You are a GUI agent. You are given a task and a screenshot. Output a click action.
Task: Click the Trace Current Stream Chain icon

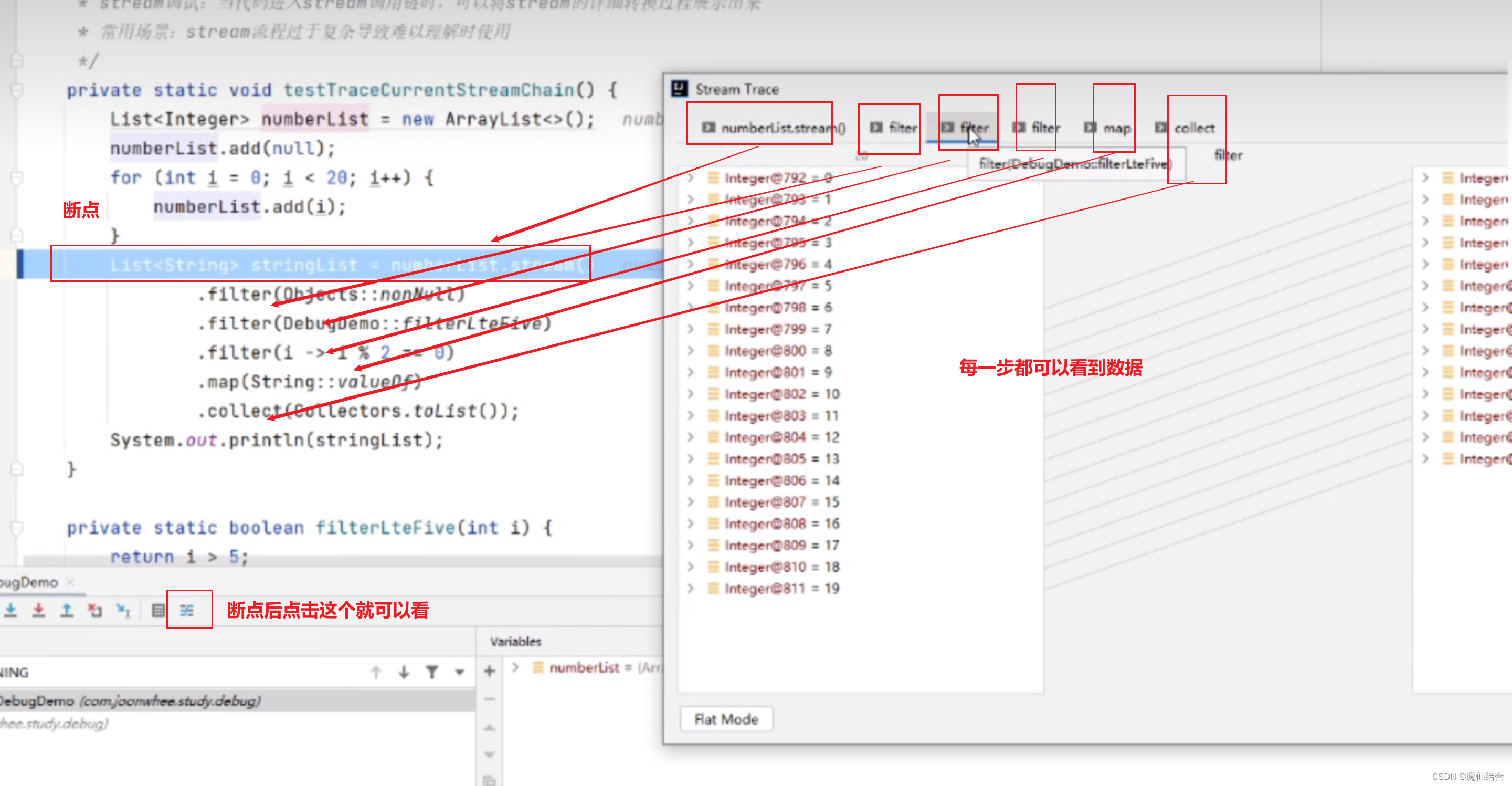[187, 611]
